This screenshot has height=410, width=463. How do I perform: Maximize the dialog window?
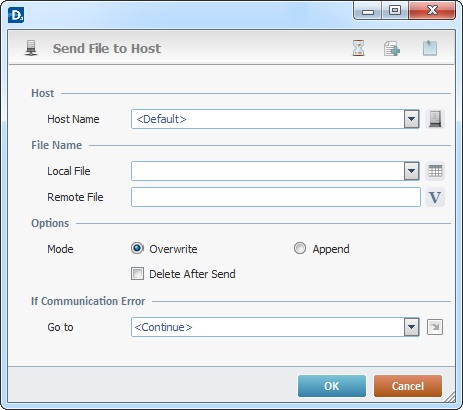395,11
